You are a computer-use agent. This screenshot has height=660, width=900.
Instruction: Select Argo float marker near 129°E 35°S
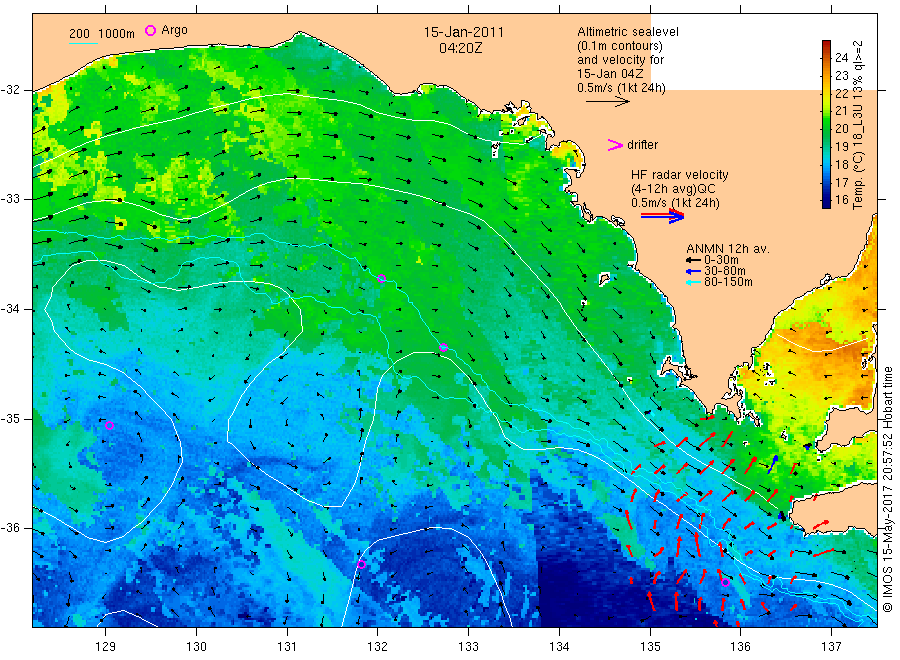110,425
